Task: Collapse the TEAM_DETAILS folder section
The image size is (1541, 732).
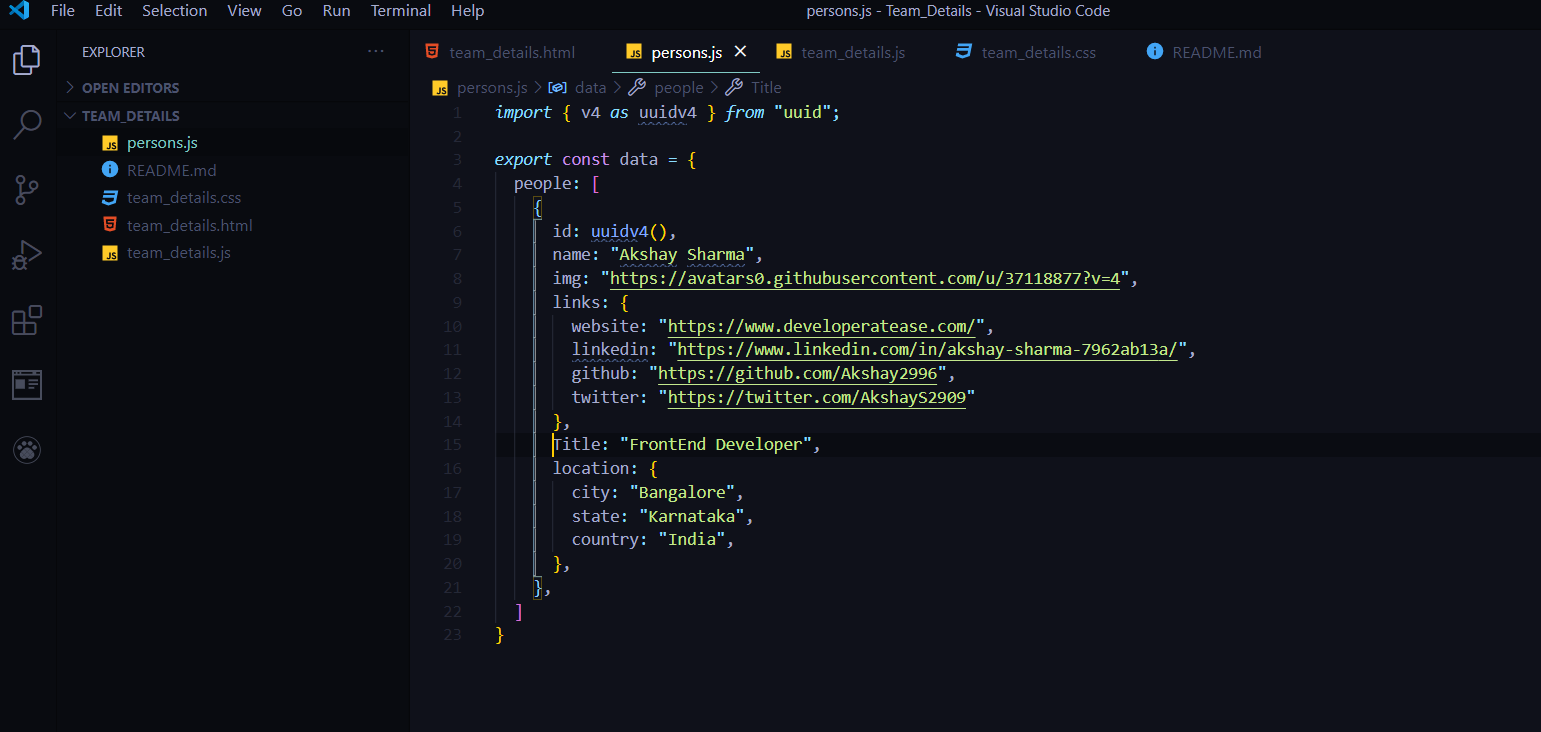Action: click(x=122, y=115)
